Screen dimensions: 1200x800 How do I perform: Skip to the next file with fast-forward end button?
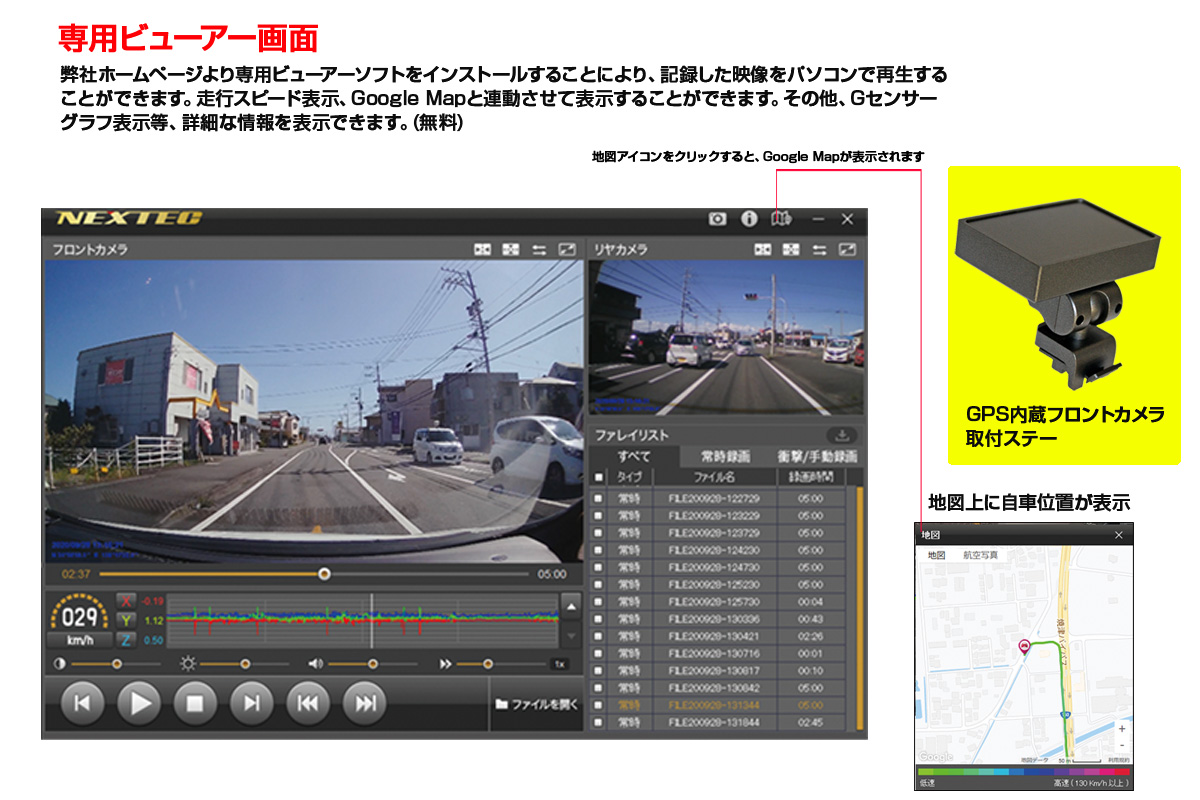[x=365, y=704]
